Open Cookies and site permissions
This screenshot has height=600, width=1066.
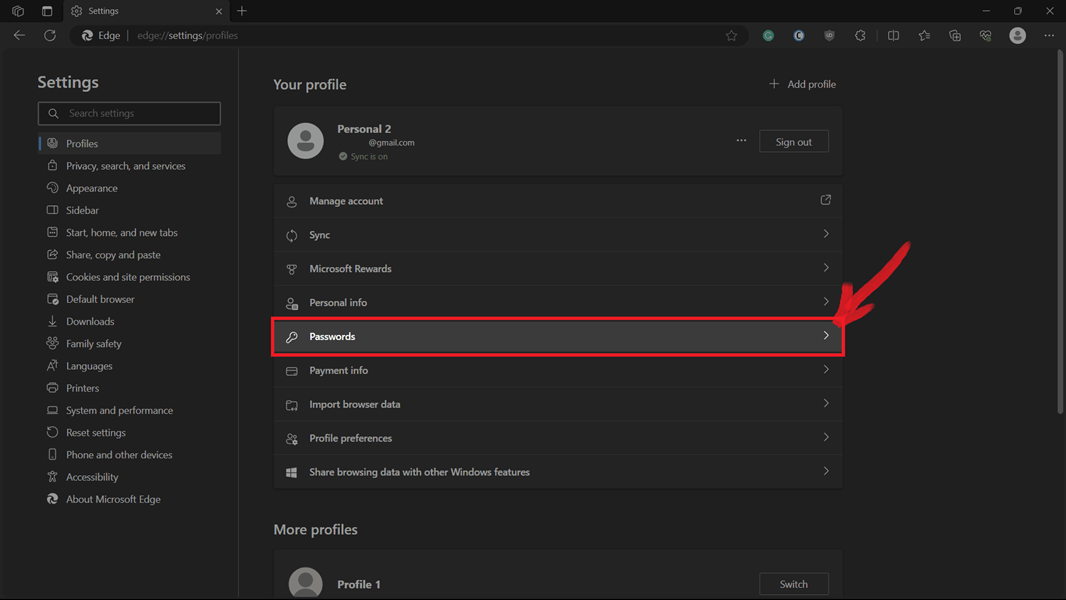pyautogui.click(x=129, y=277)
